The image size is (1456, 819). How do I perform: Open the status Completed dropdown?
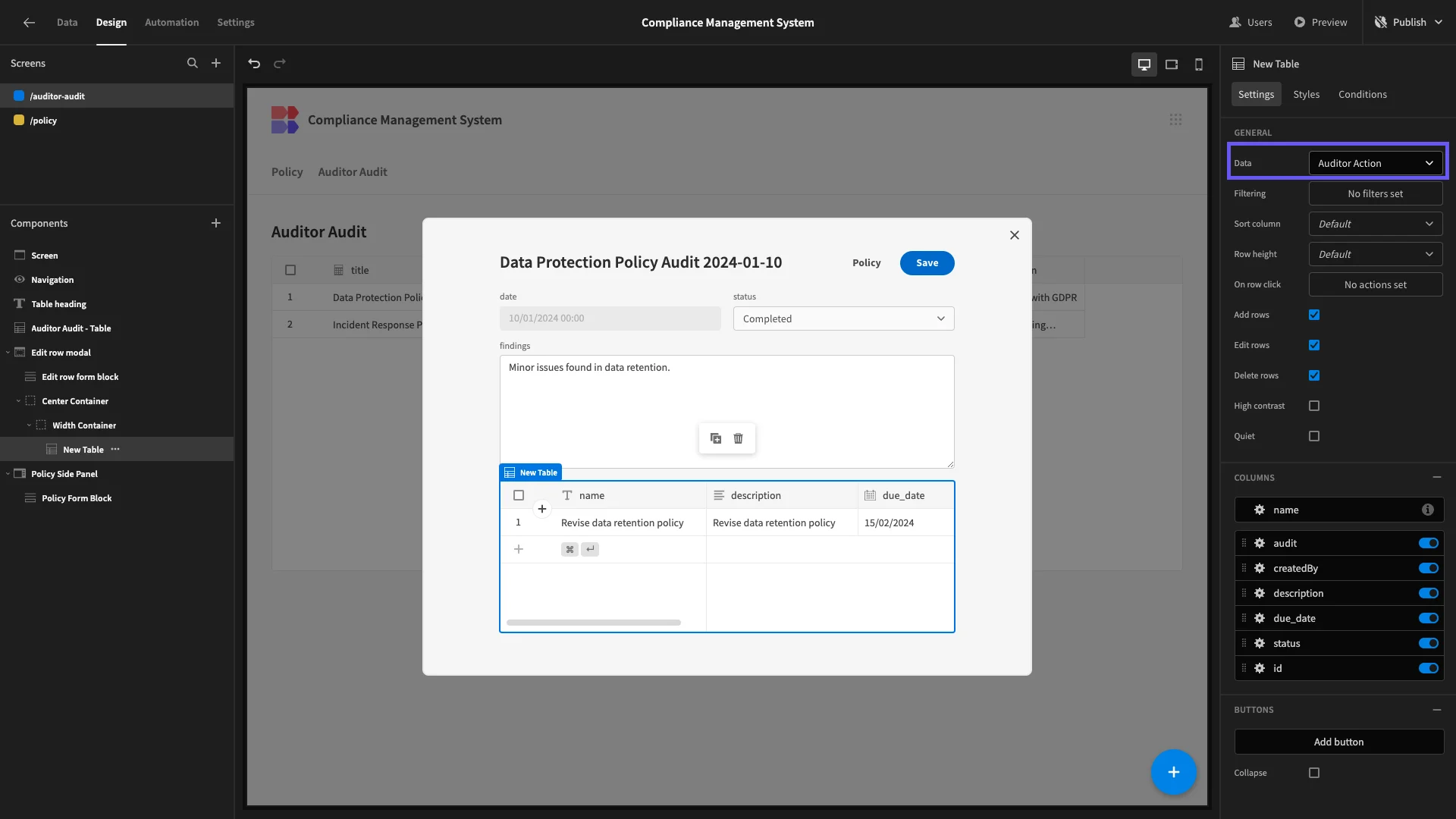pos(843,318)
